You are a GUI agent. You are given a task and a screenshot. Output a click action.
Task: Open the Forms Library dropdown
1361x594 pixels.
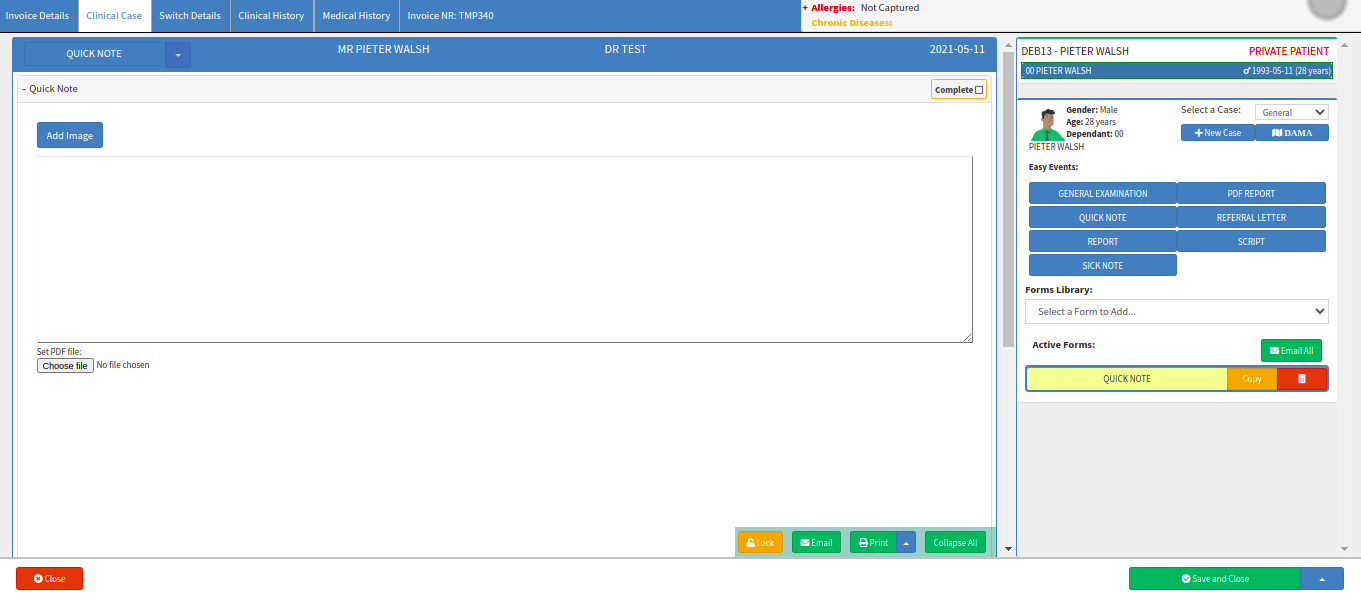pyautogui.click(x=1176, y=312)
